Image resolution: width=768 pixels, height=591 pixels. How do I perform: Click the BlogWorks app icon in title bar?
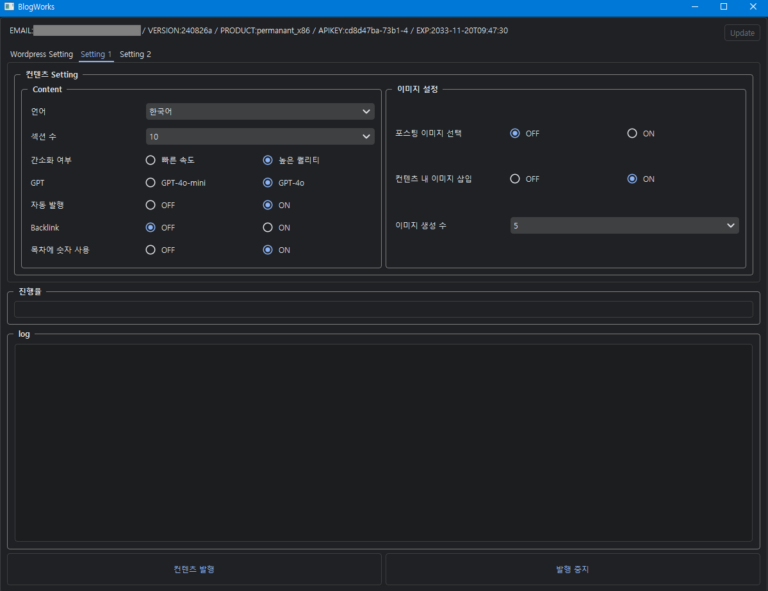pyautogui.click(x=9, y=7)
